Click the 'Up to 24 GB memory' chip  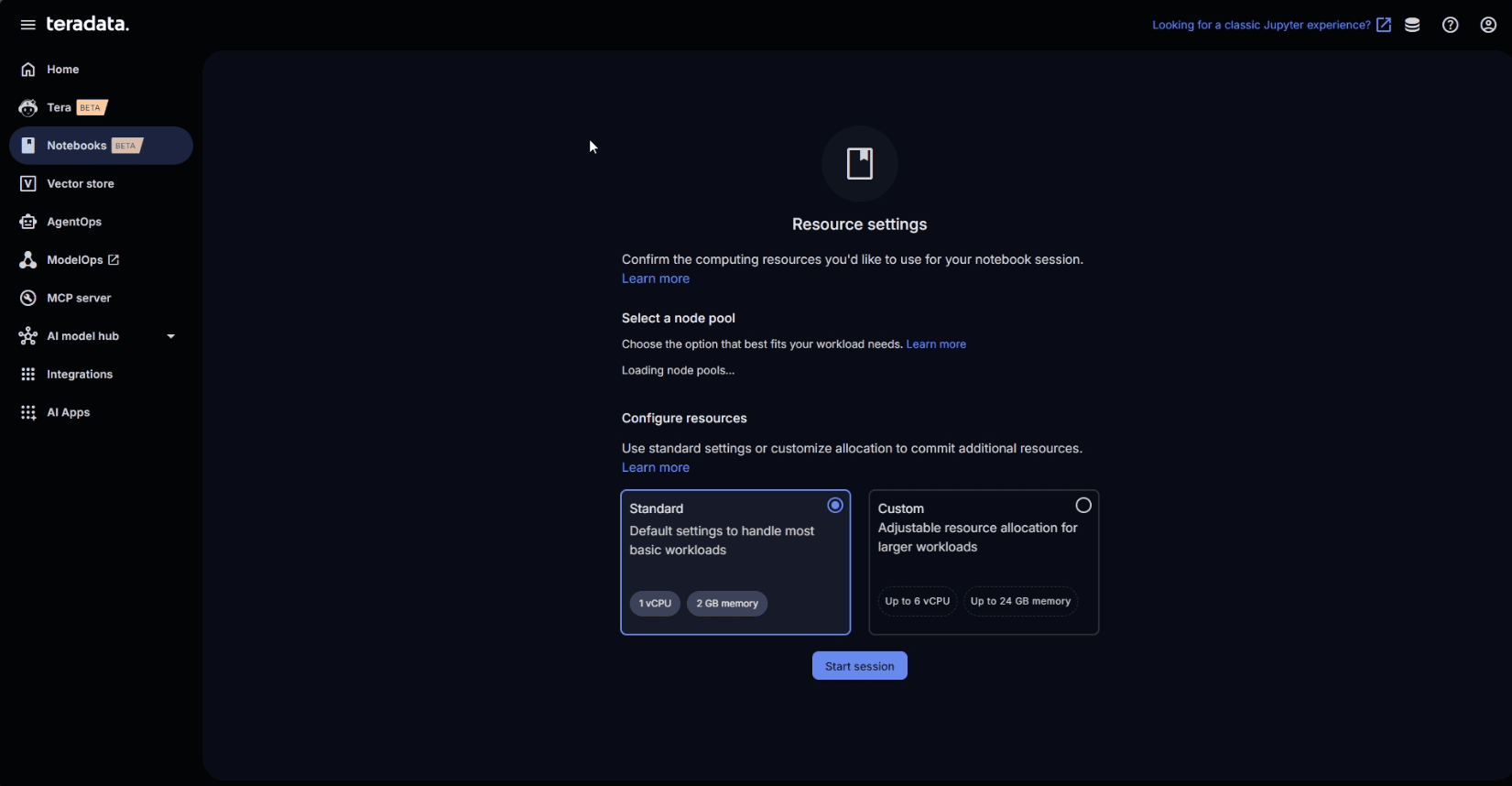[1020, 602]
